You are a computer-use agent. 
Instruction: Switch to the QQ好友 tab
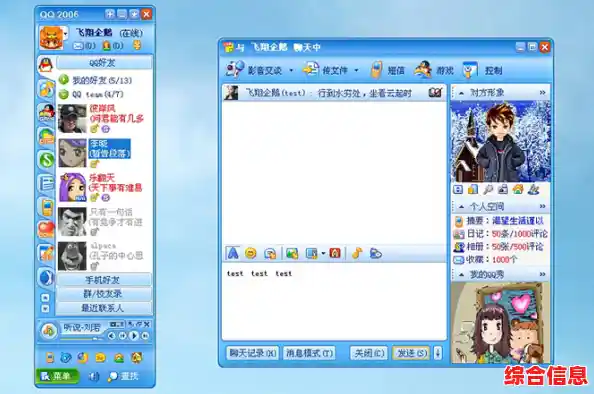tap(104, 63)
